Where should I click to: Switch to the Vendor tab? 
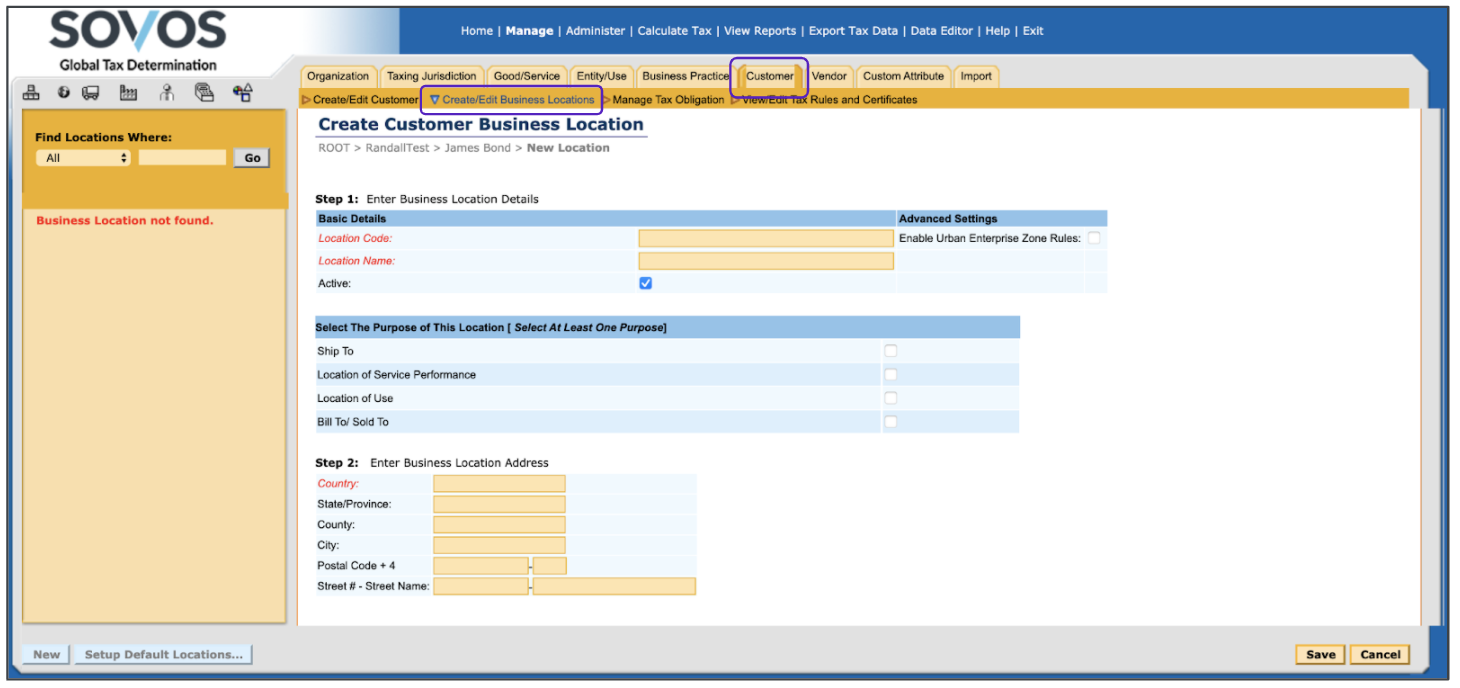click(x=829, y=76)
